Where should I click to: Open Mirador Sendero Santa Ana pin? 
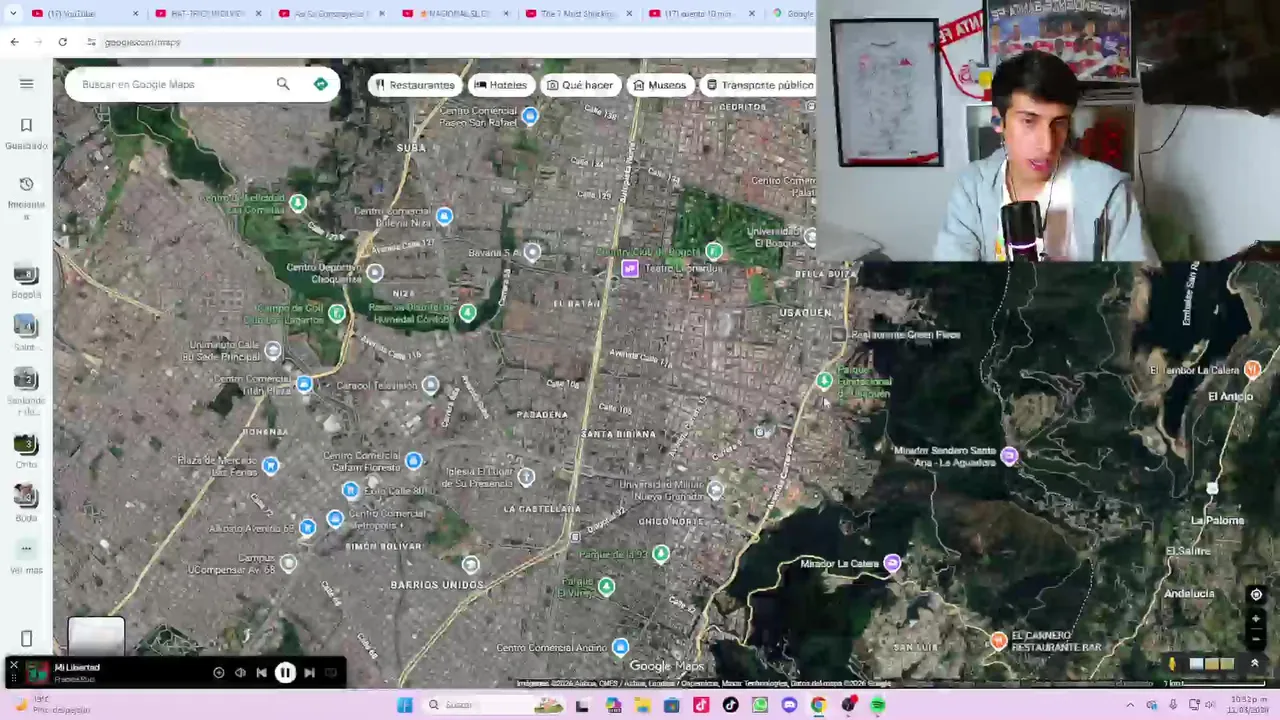click(x=1009, y=456)
